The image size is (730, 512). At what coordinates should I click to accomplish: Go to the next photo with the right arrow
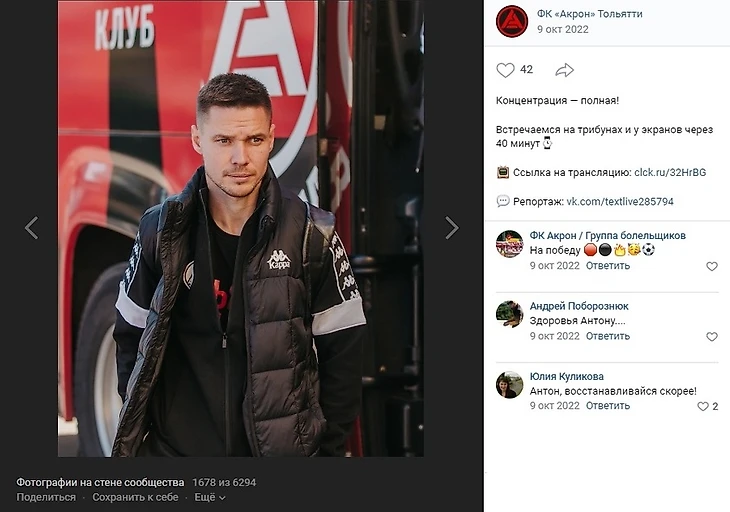(x=452, y=228)
